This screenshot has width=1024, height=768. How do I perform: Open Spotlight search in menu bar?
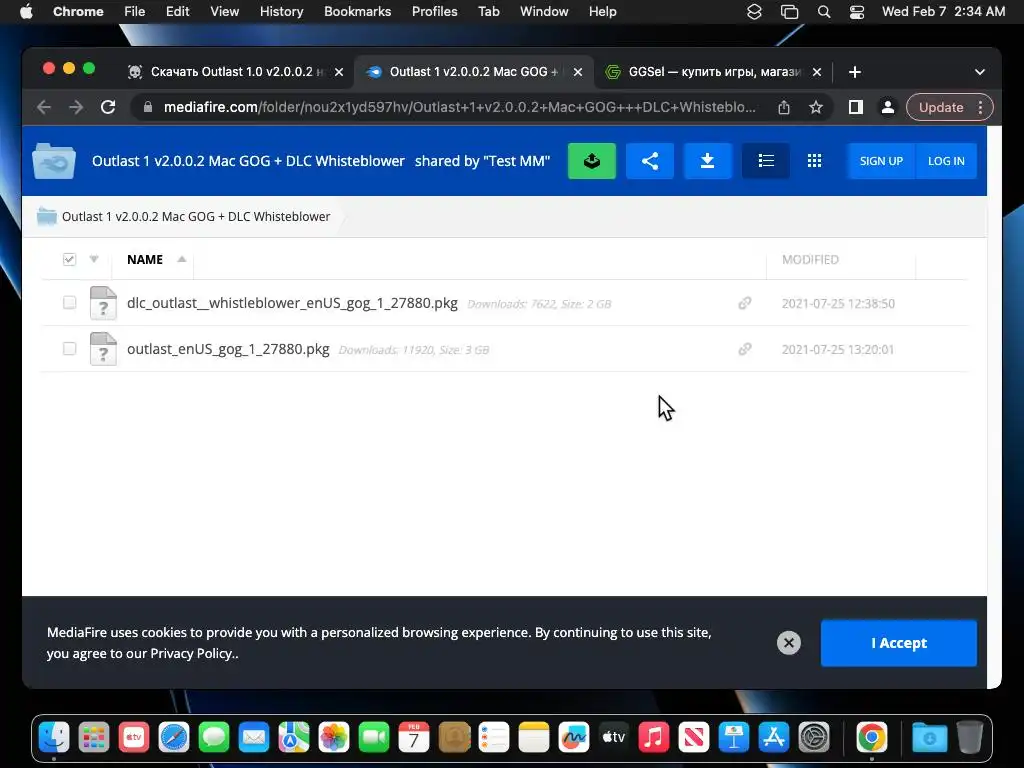pos(824,12)
